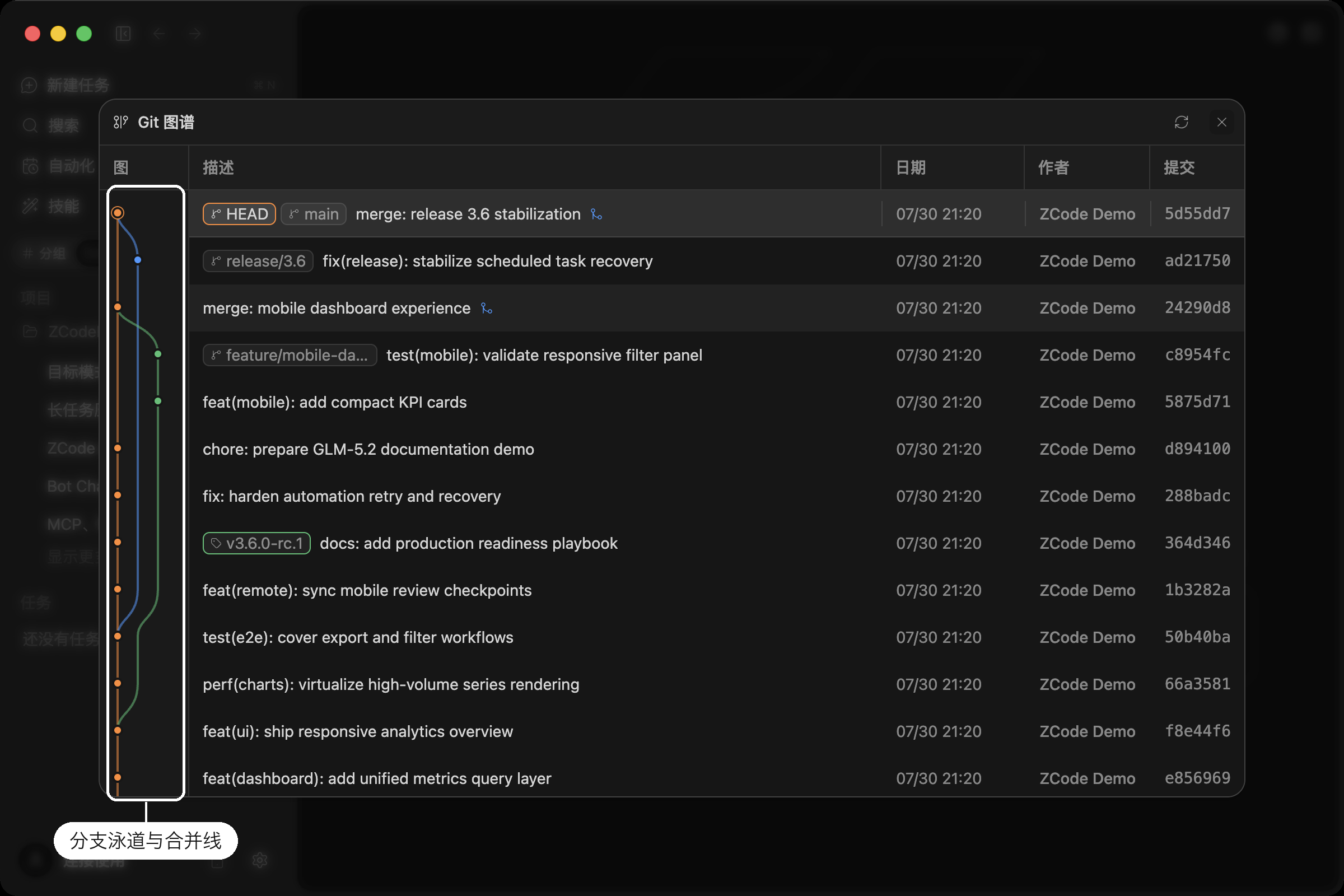This screenshot has width=1344, height=896.
Task: Click the top orange HEAD commit node
Action: pyautogui.click(x=118, y=213)
